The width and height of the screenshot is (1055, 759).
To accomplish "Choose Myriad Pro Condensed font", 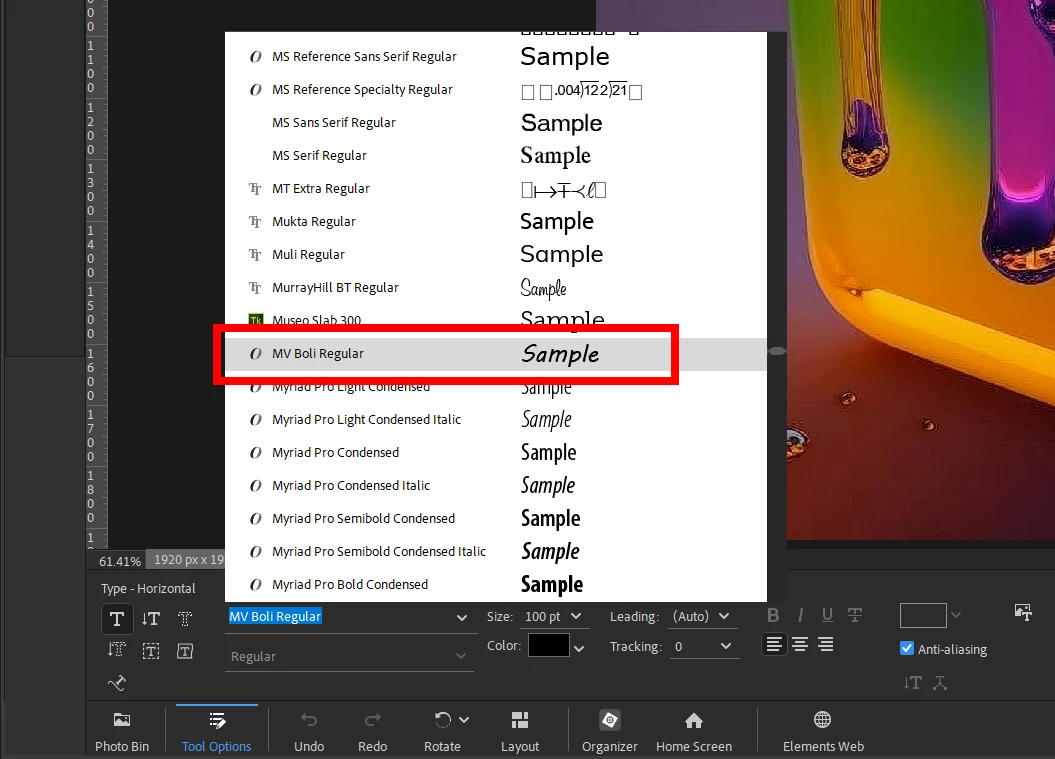I will (x=496, y=452).
